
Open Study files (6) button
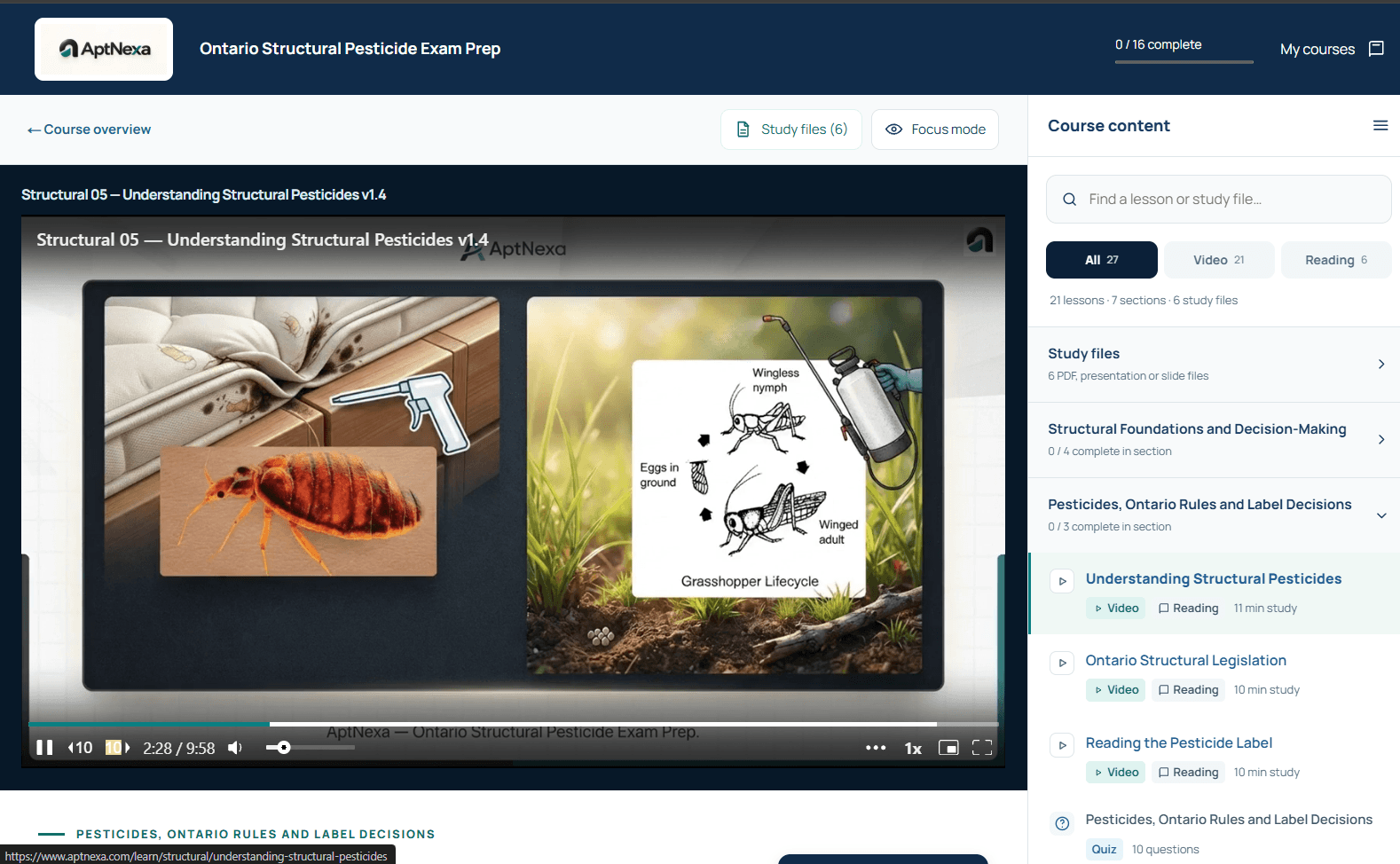791,130
